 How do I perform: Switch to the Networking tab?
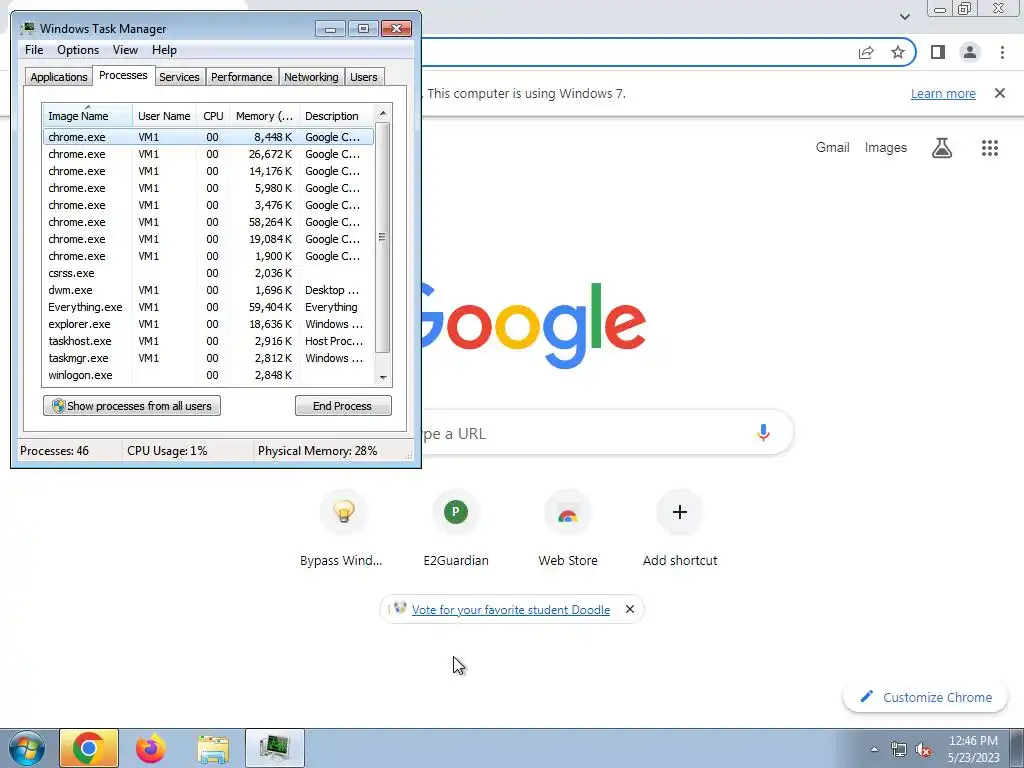click(311, 77)
